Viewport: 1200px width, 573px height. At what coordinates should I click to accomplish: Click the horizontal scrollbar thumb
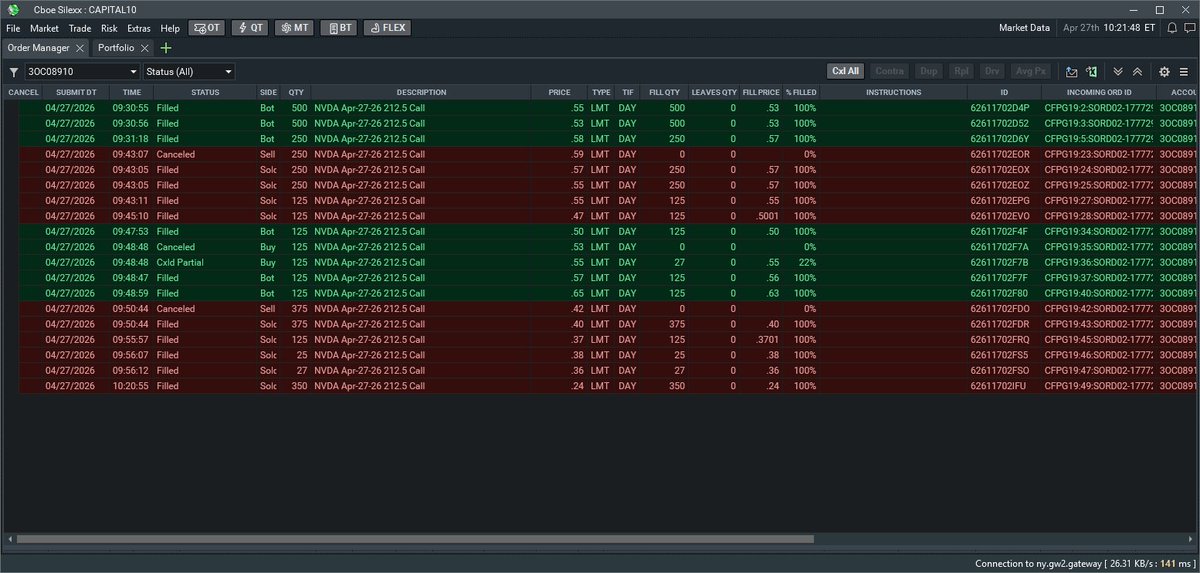point(415,538)
